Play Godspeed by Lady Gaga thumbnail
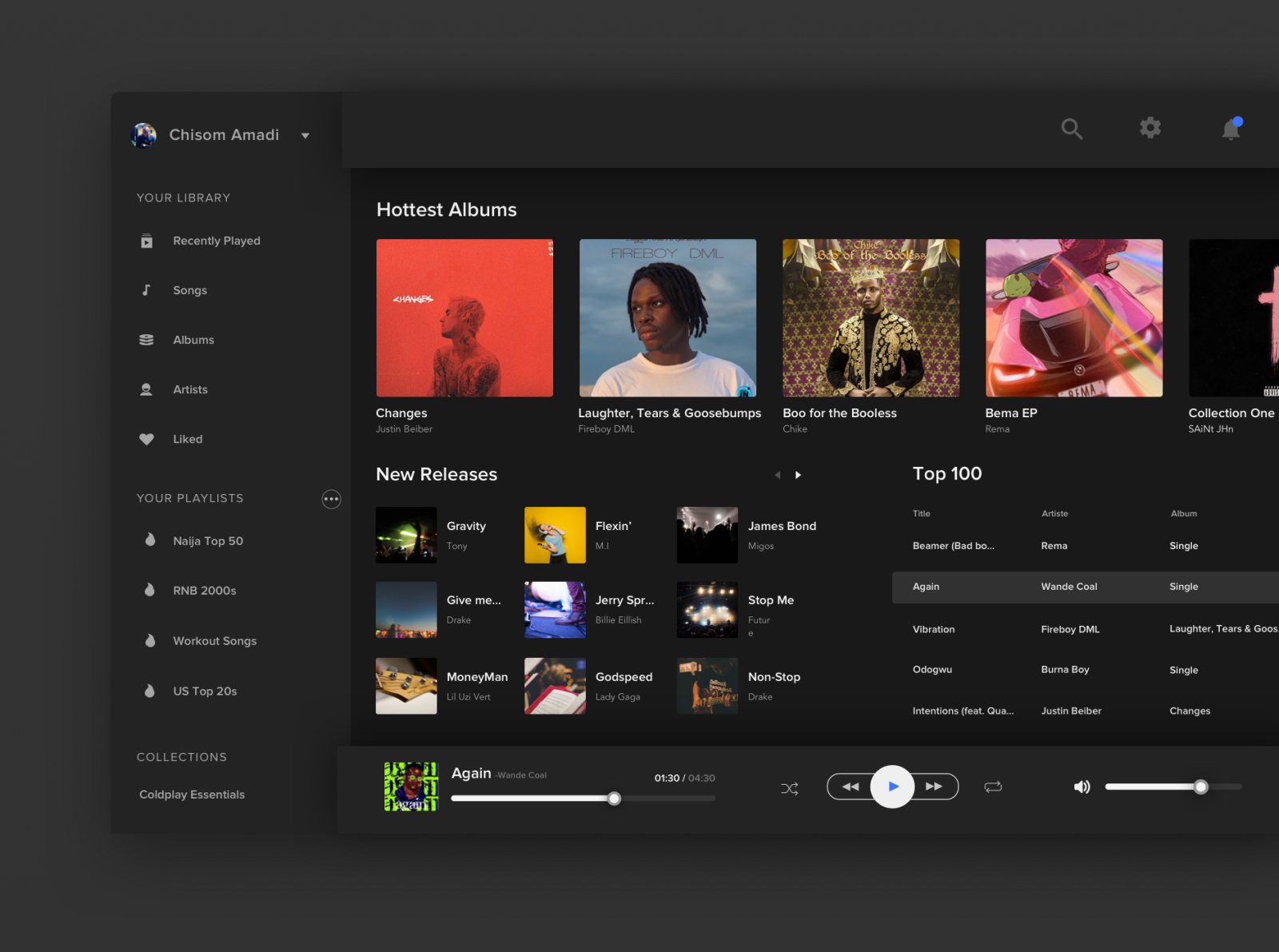This screenshot has width=1279, height=952. click(x=555, y=686)
